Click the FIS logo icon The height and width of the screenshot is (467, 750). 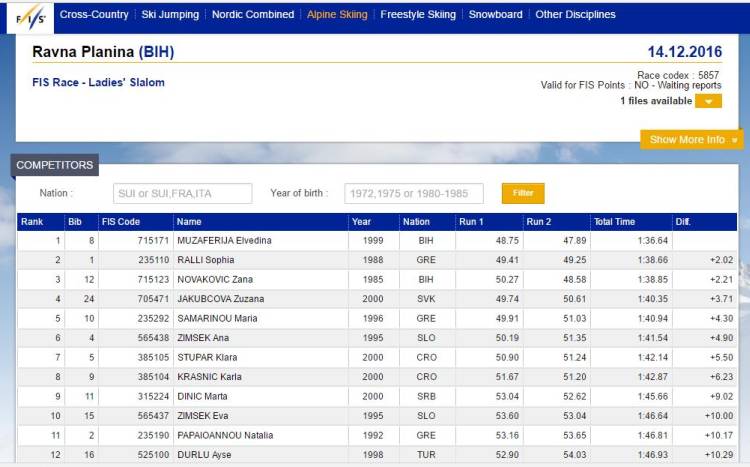pos(27,18)
